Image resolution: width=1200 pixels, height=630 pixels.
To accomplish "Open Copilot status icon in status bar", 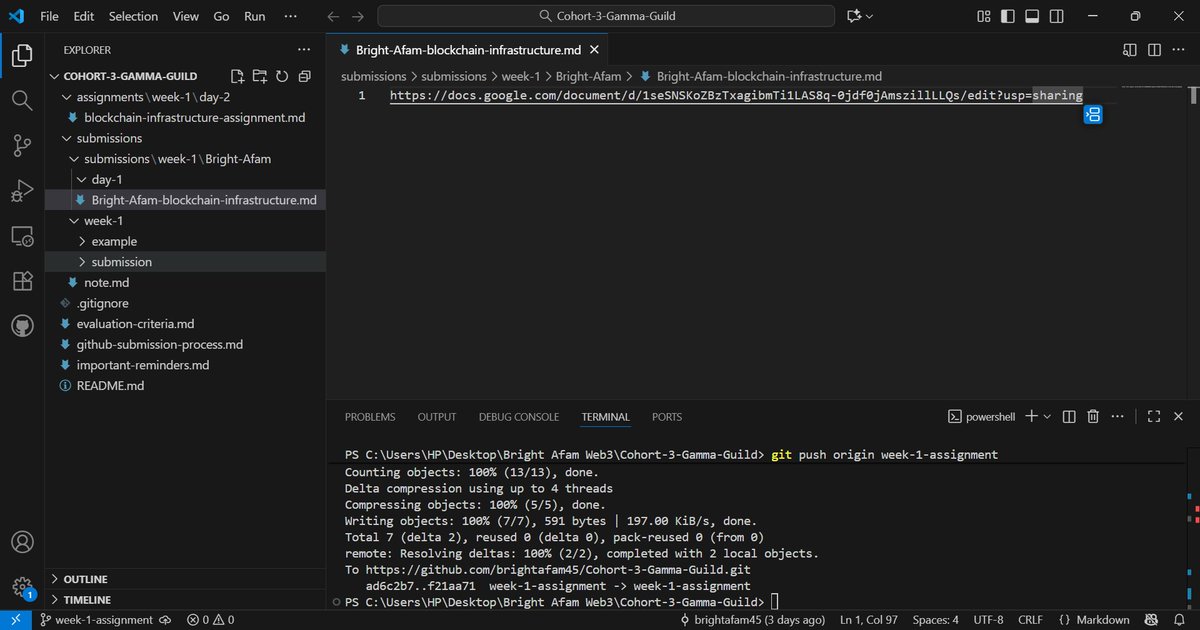I will click(1152, 620).
